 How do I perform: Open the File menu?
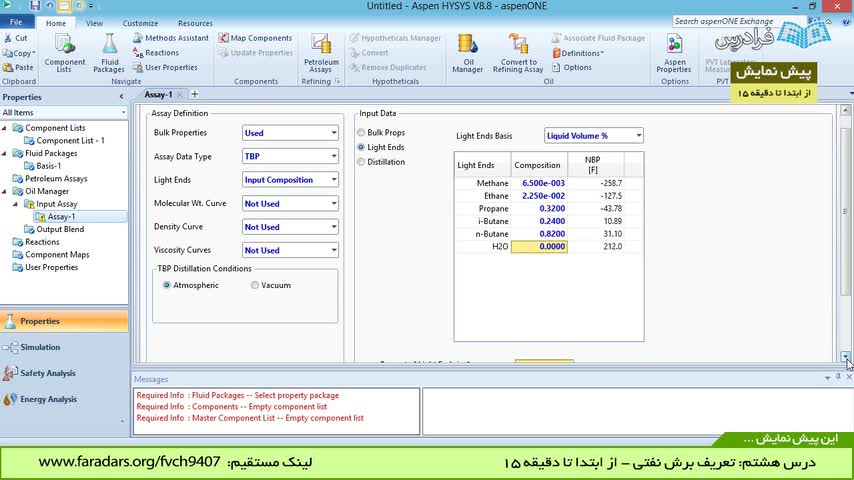(16, 22)
